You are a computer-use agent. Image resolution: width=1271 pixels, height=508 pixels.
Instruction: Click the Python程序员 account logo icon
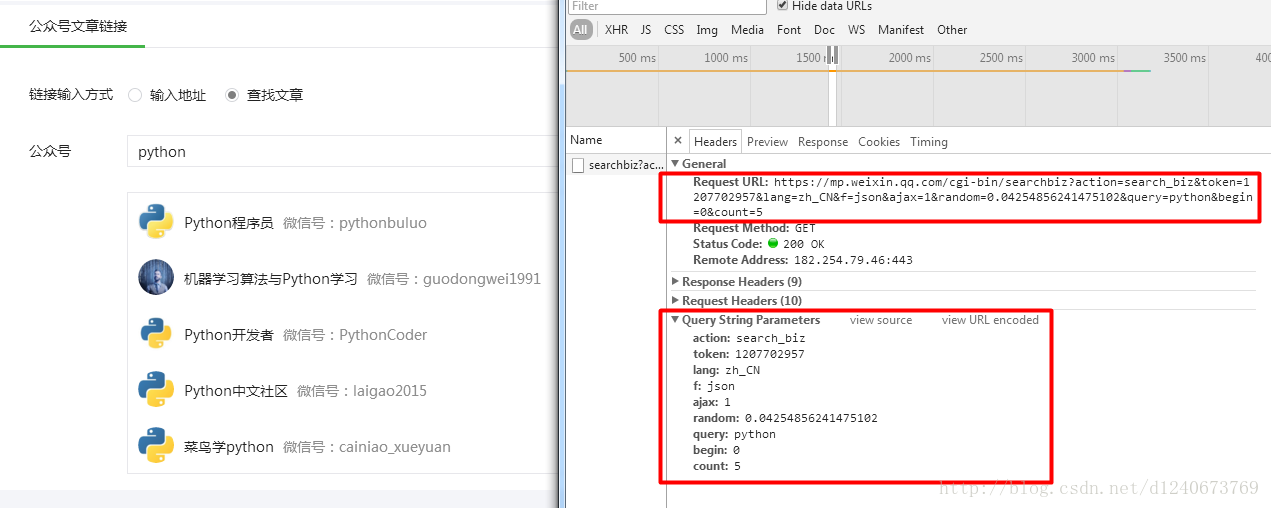156,222
